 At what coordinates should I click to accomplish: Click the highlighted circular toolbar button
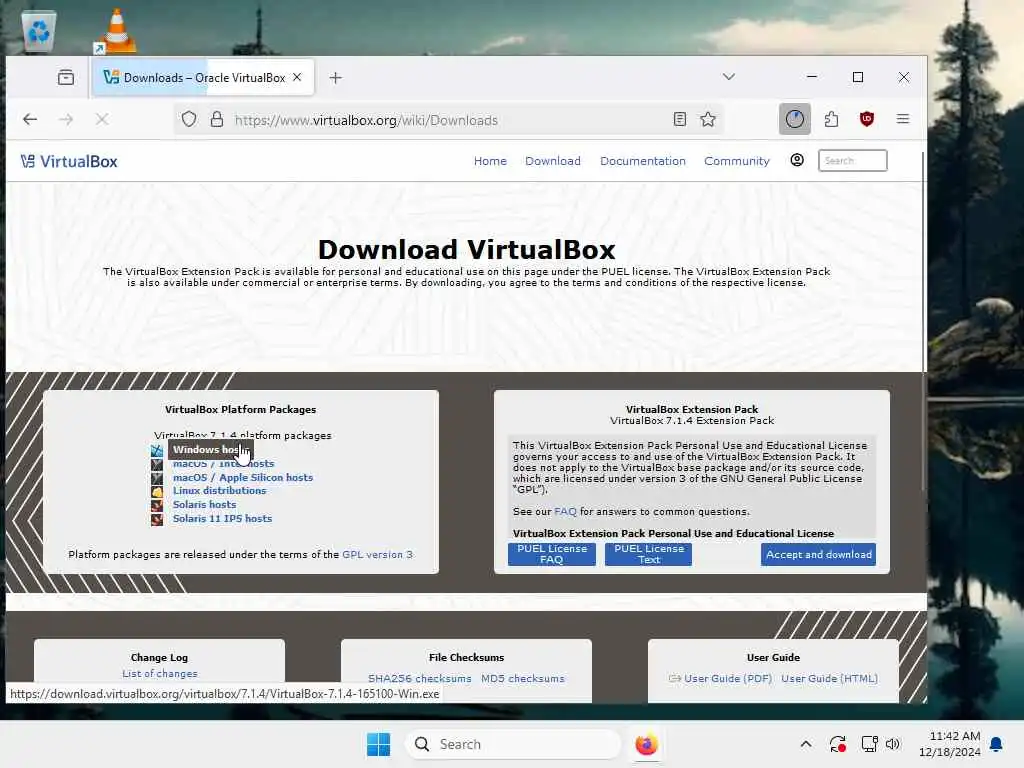click(x=795, y=119)
